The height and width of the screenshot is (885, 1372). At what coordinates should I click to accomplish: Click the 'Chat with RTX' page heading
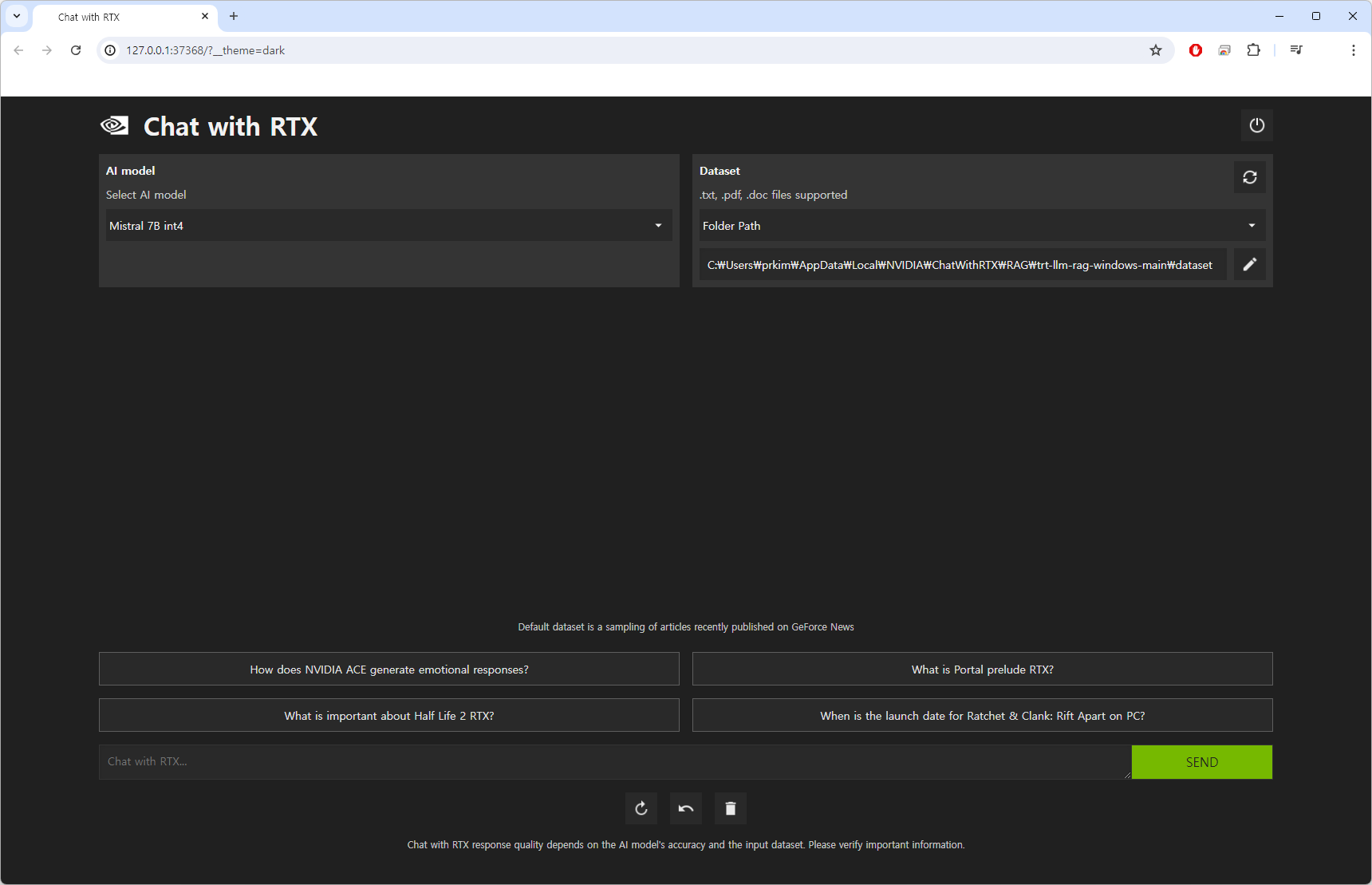pos(231,126)
